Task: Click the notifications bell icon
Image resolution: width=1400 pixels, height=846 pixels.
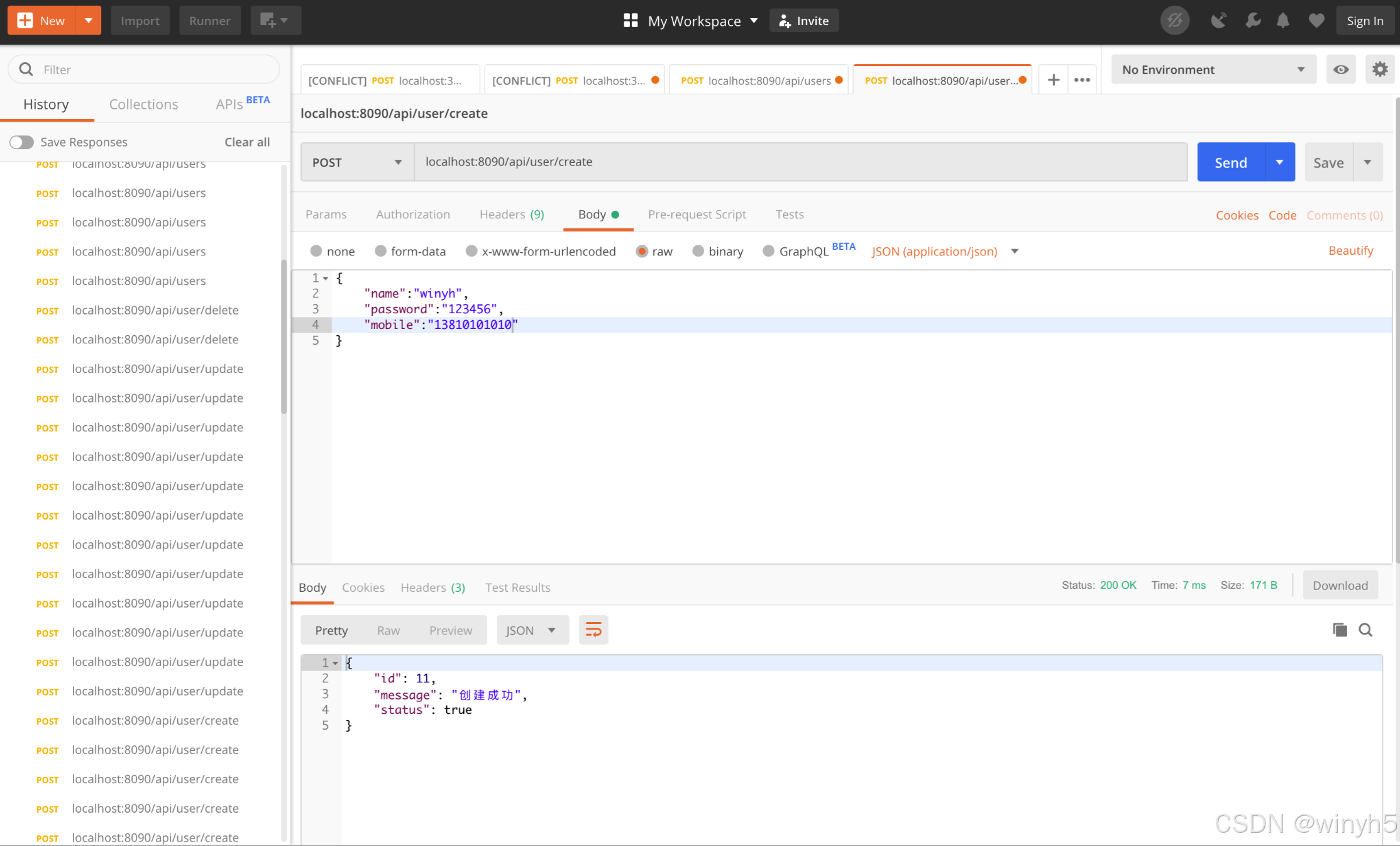Action: (1283, 21)
